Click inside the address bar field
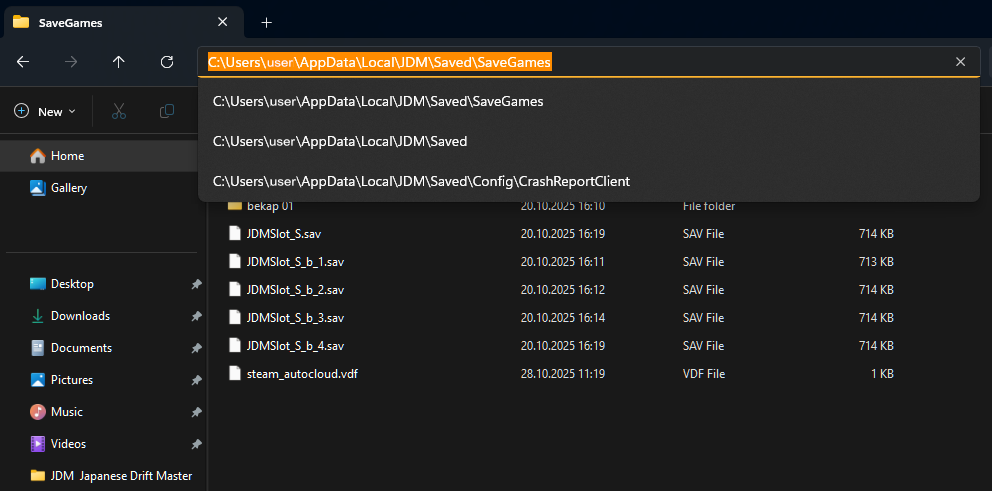Screen dimensions: 992x491 coord(750,62)
